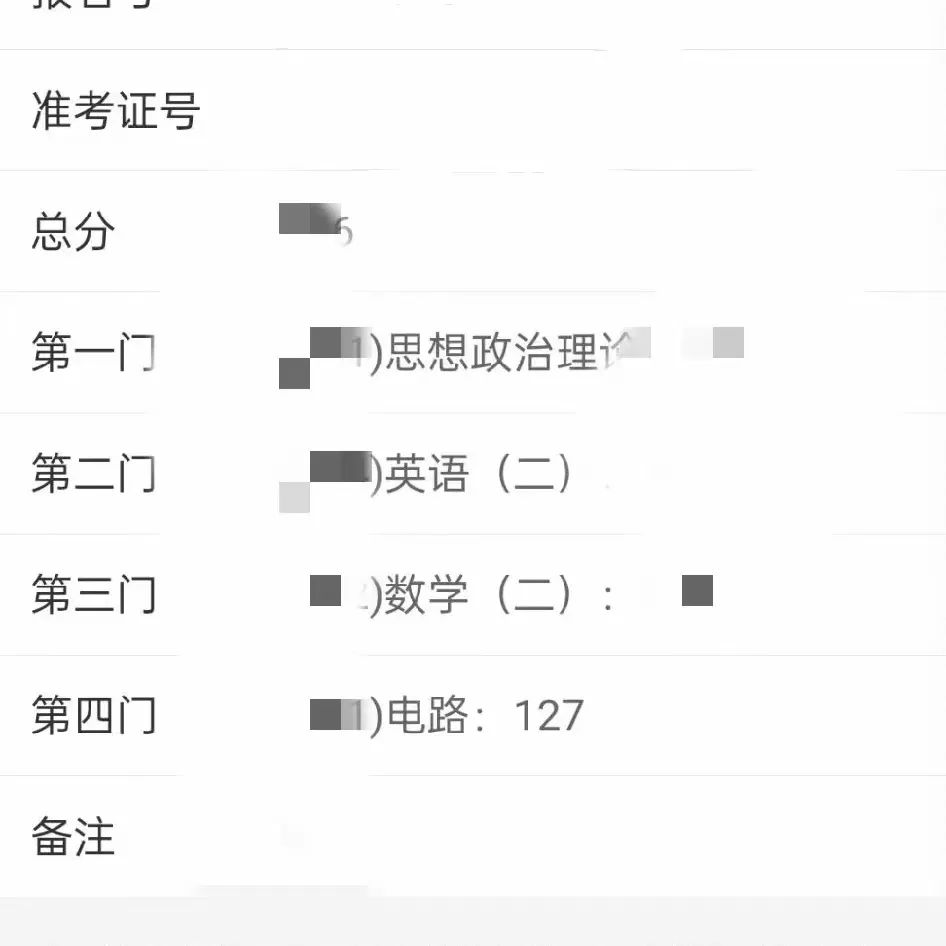Select the 总分 label
The height and width of the screenshot is (946, 946).
[x=73, y=232]
